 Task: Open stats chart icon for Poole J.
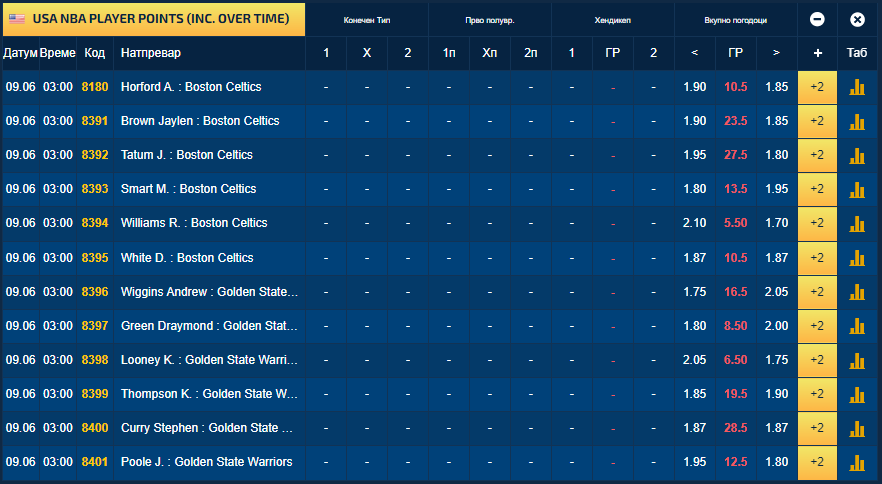point(857,462)
